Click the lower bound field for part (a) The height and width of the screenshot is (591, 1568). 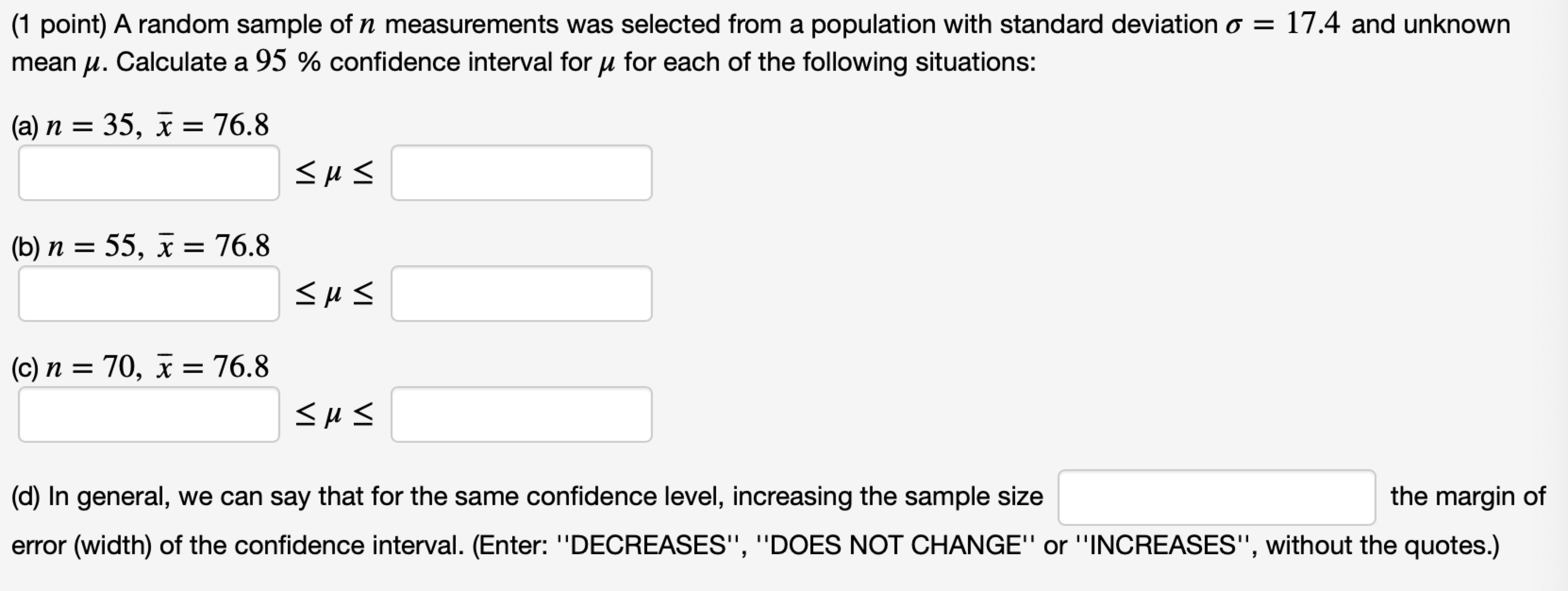point(149,172)
